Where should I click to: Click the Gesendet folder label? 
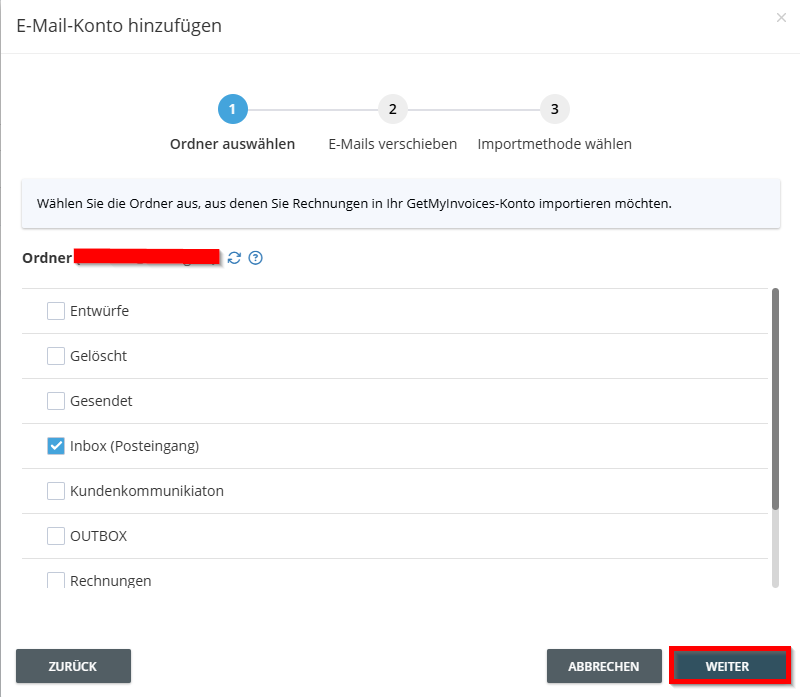pos(101,401)
